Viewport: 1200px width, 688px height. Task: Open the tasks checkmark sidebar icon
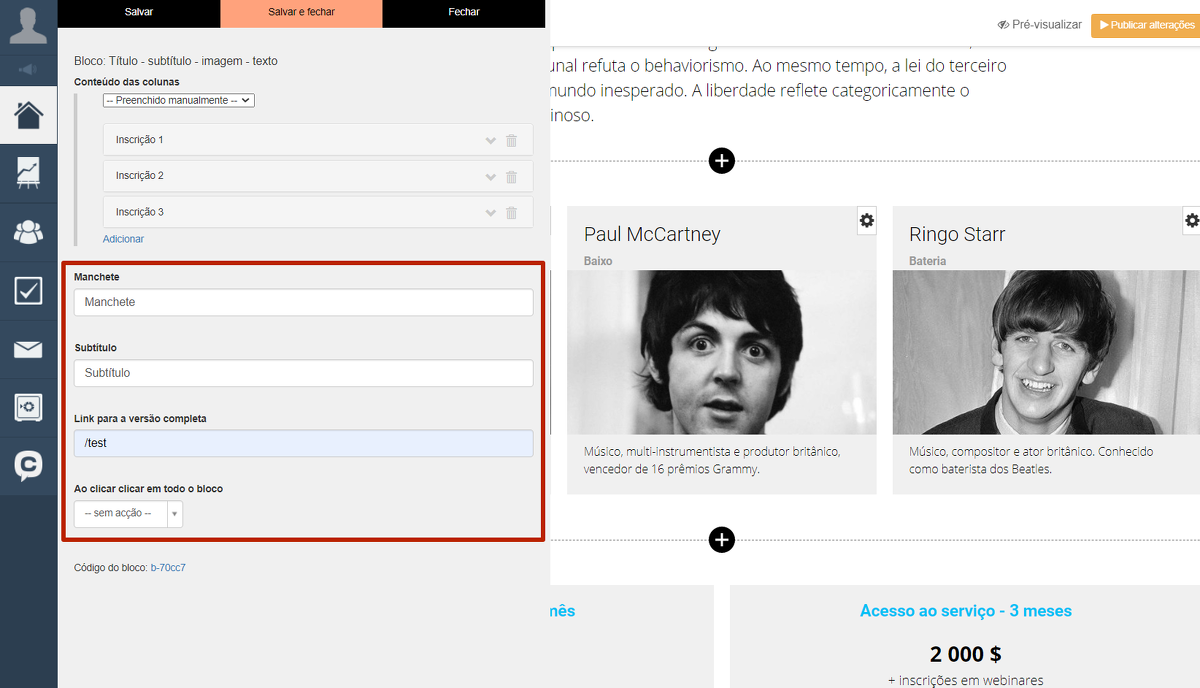point(28,291)
